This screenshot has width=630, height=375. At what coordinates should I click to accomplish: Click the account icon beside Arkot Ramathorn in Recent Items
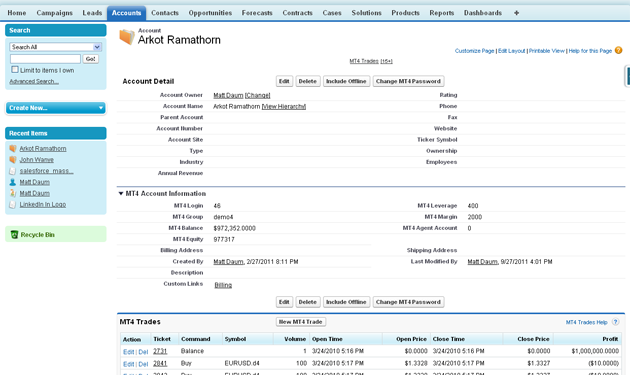click(x=13, y=149)
